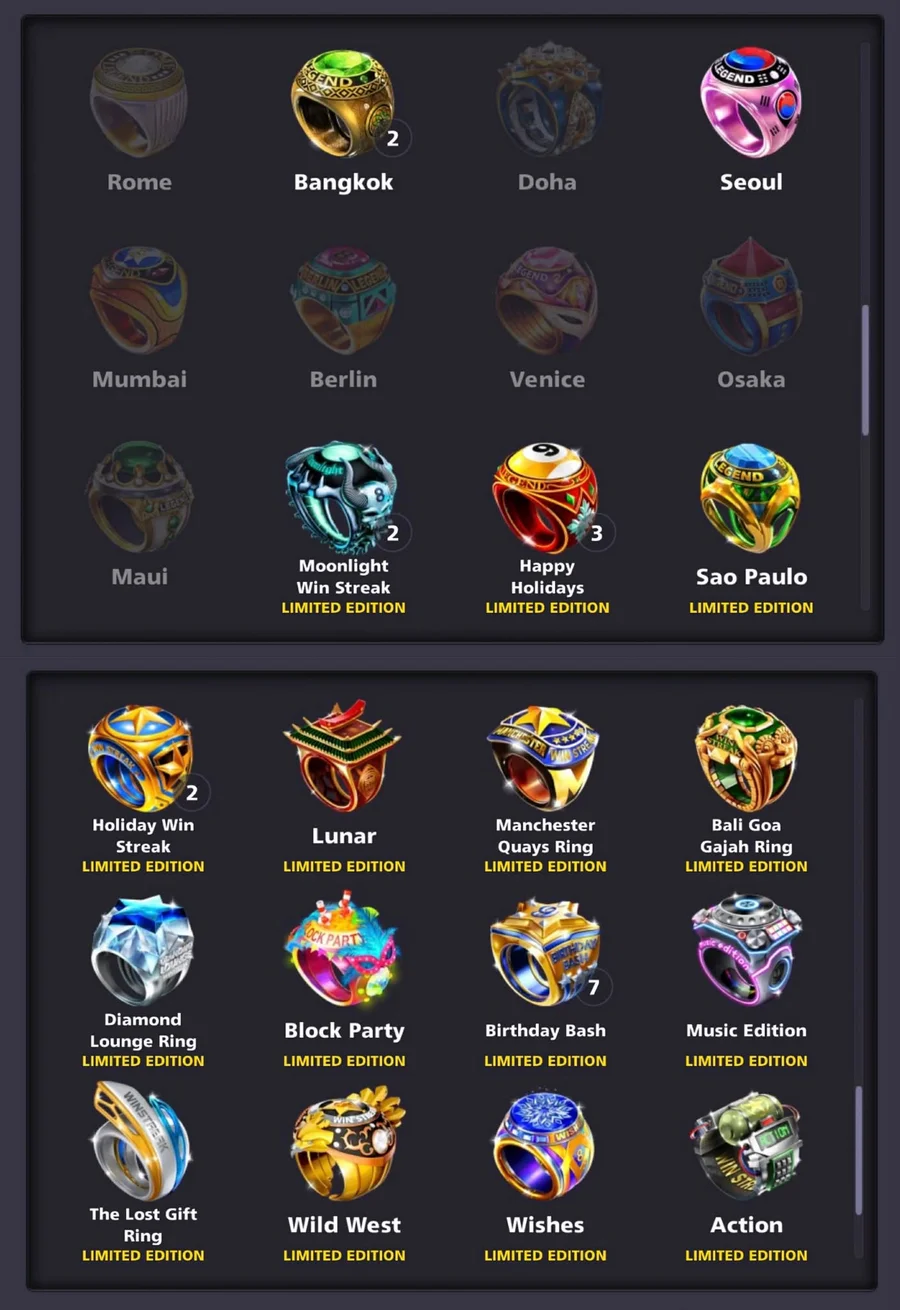Open the Moonlight Win Streak ring

[x=343, y=497]
